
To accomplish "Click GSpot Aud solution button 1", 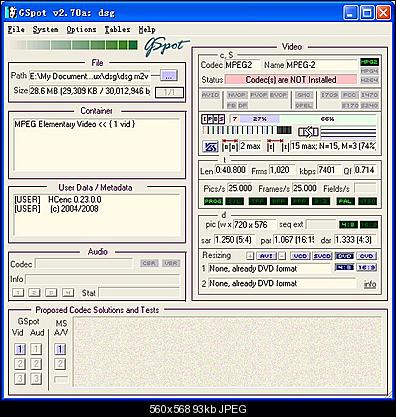I will (36, 349).
